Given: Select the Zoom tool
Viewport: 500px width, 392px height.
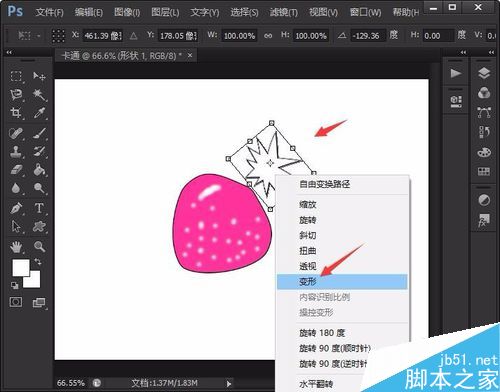Looking at the screenshot, I should (x=39, y=247).
